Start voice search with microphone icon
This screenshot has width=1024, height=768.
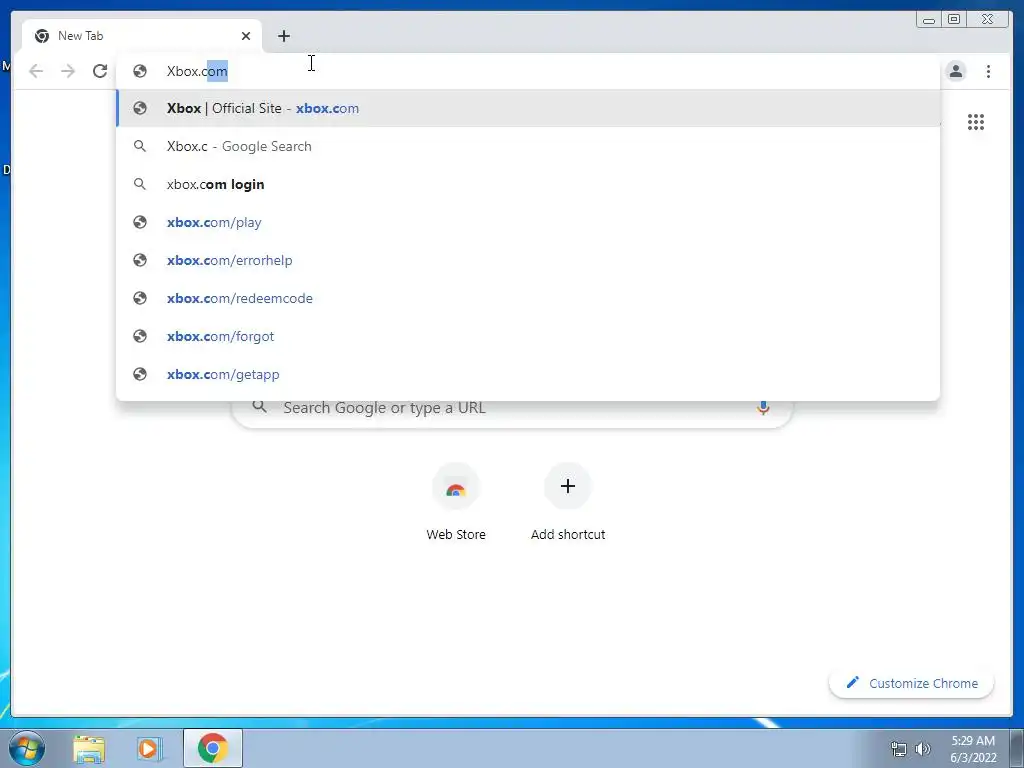coord(762,408)
